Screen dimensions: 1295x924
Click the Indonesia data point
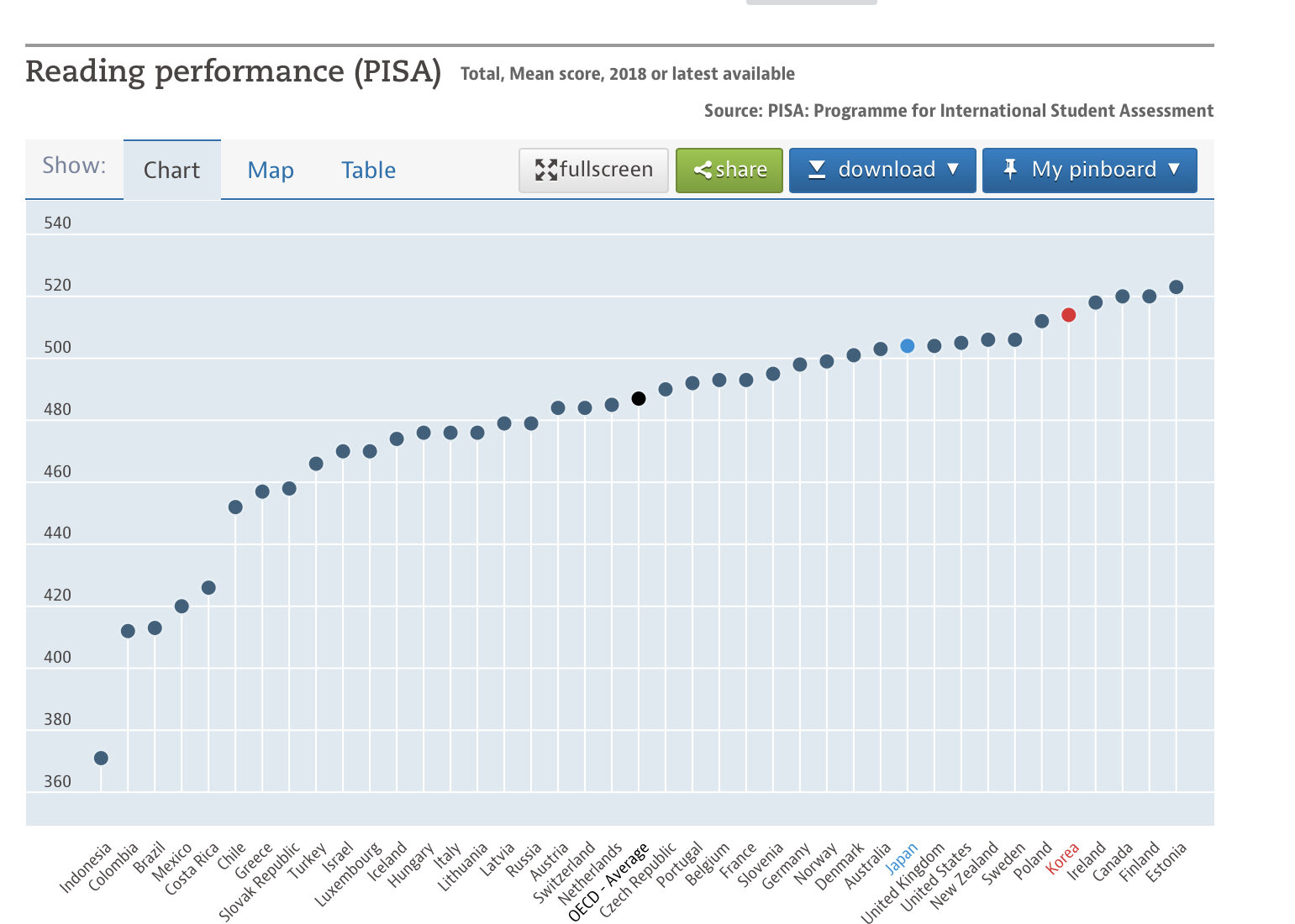point(101,759)
